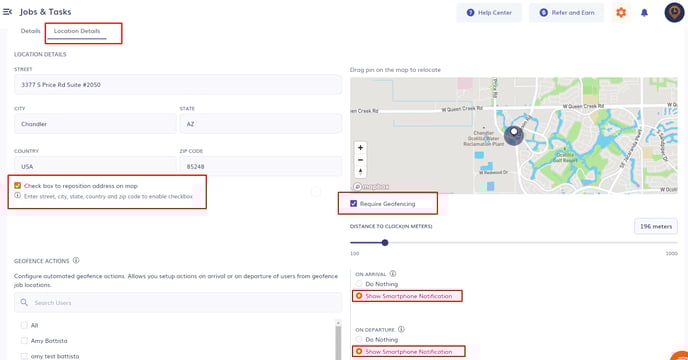Click the Country field with USA
The height and width of the screenshot is (360, 688).
pyautogui.click(x=95, y=166)
